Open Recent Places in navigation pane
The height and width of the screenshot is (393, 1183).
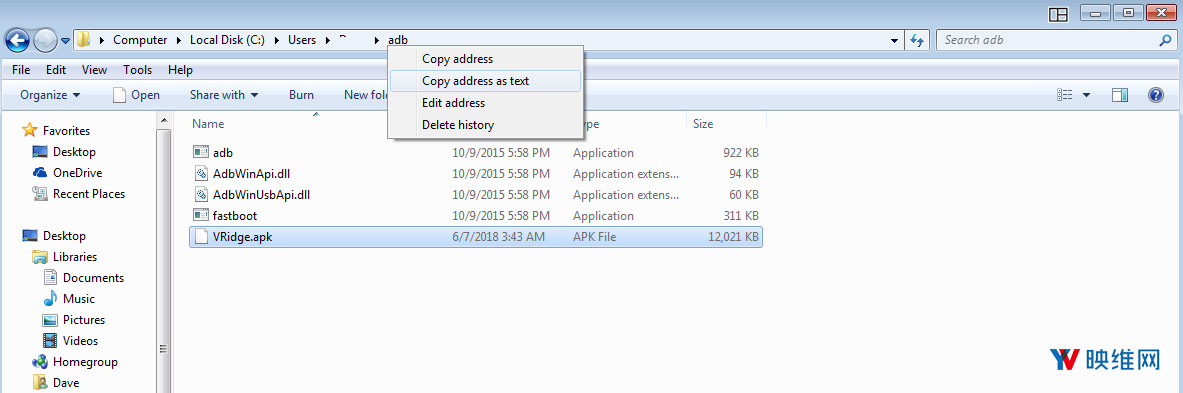(88, 194)
